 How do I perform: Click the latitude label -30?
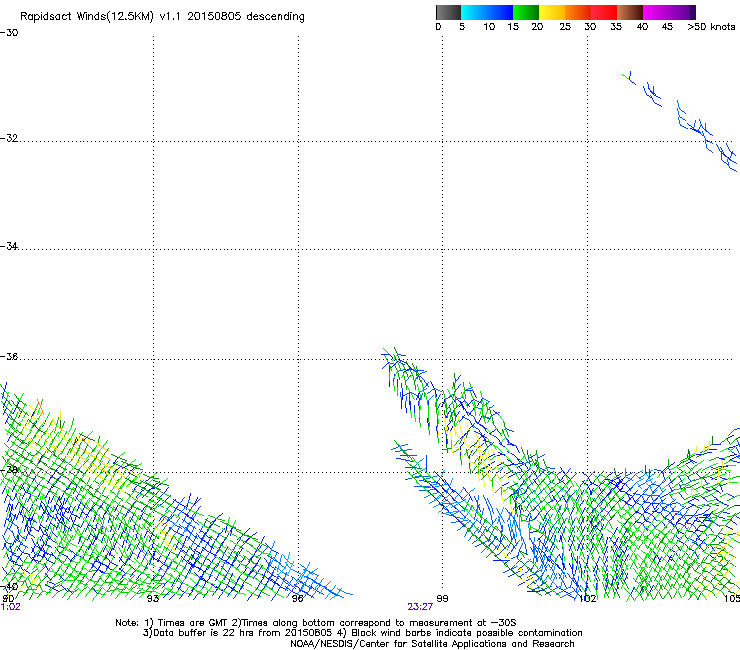pos(9,33)
